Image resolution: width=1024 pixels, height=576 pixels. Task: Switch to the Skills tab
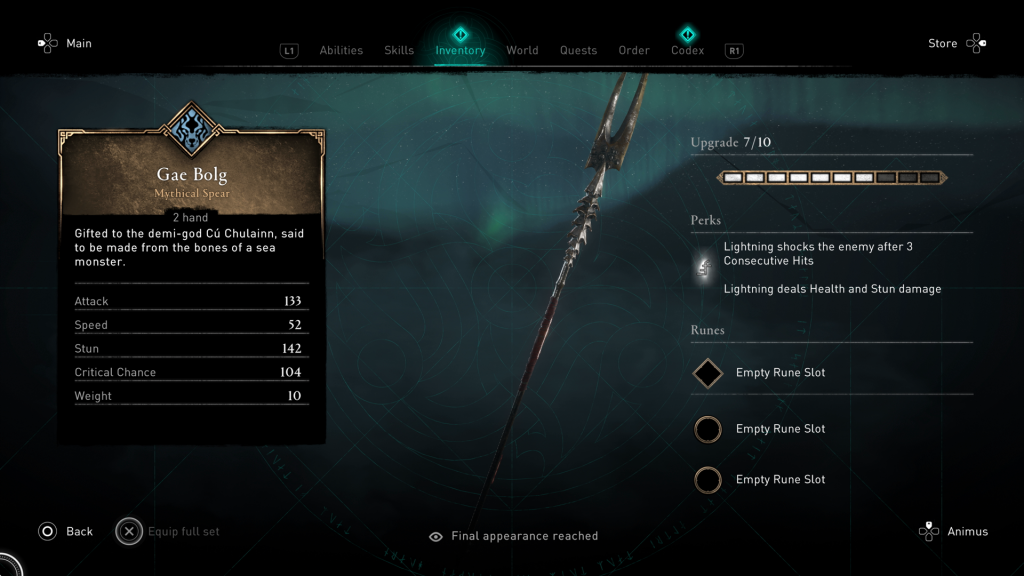tap(399, 50)
